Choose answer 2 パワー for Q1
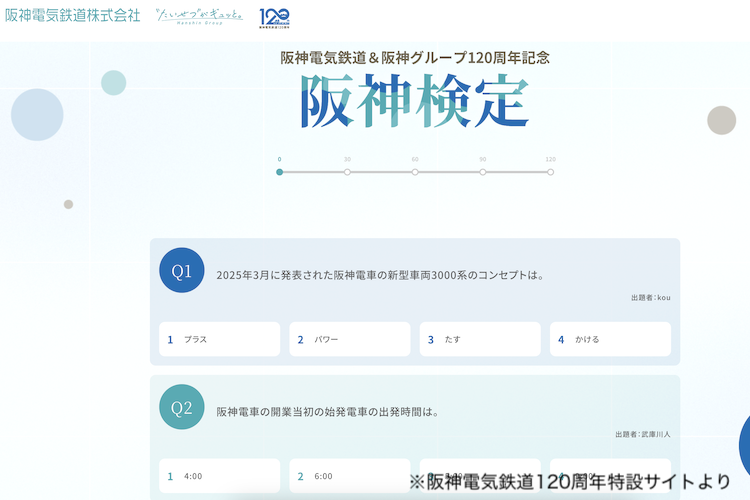This screenshot has height=500, width=750. (x=349, y=339)
